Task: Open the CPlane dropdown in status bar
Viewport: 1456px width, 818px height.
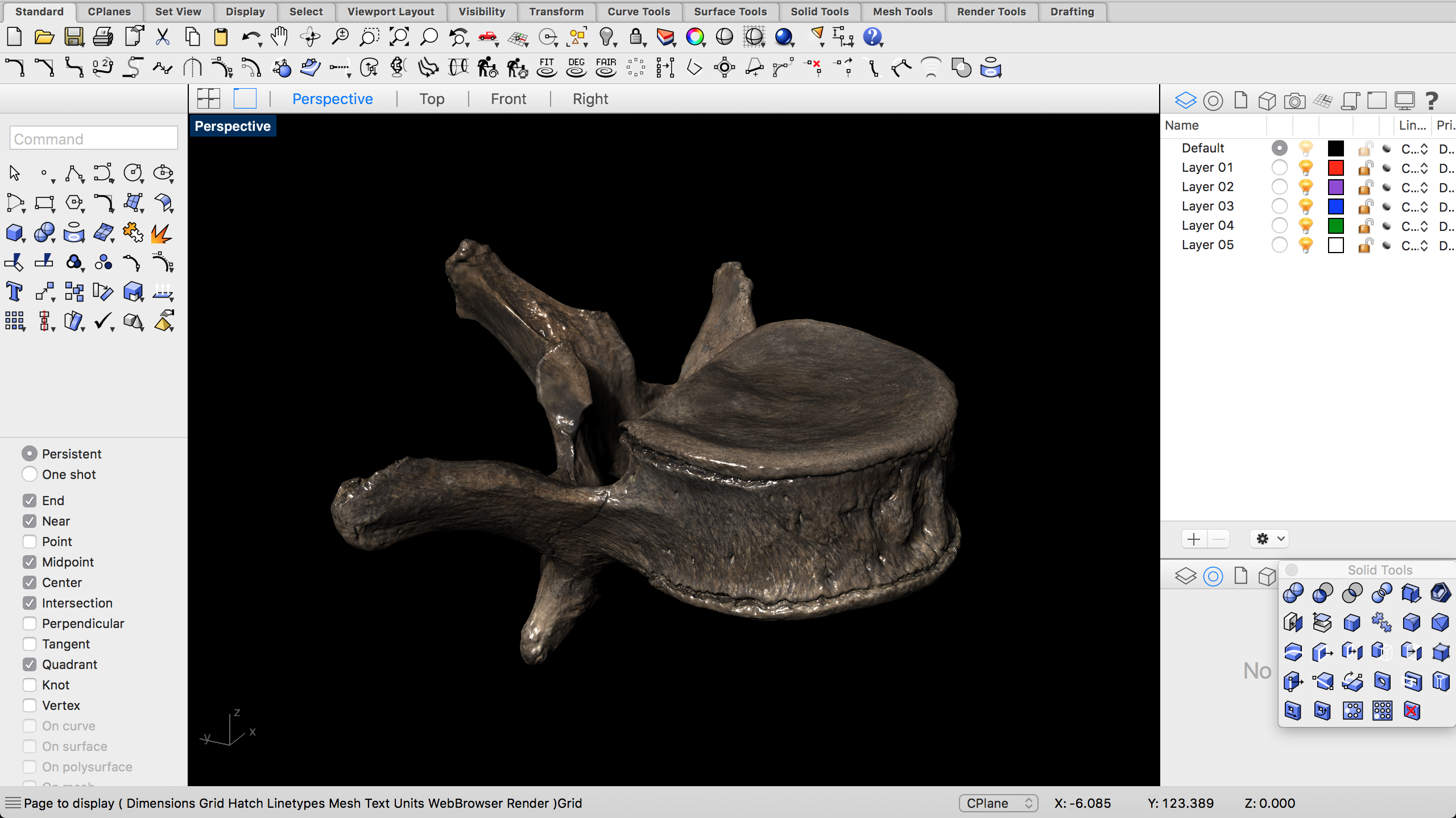Action: pos(999,803)
